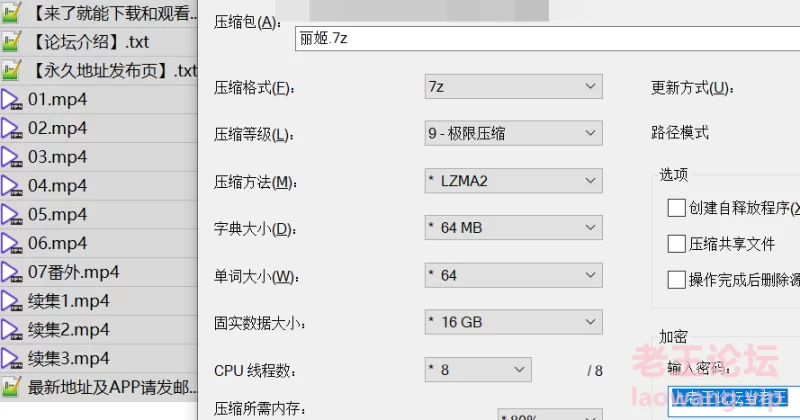This screenshot has width=800, height=420.
Task: Select the 01.mp4 video file icon
Action: (11, 100)
